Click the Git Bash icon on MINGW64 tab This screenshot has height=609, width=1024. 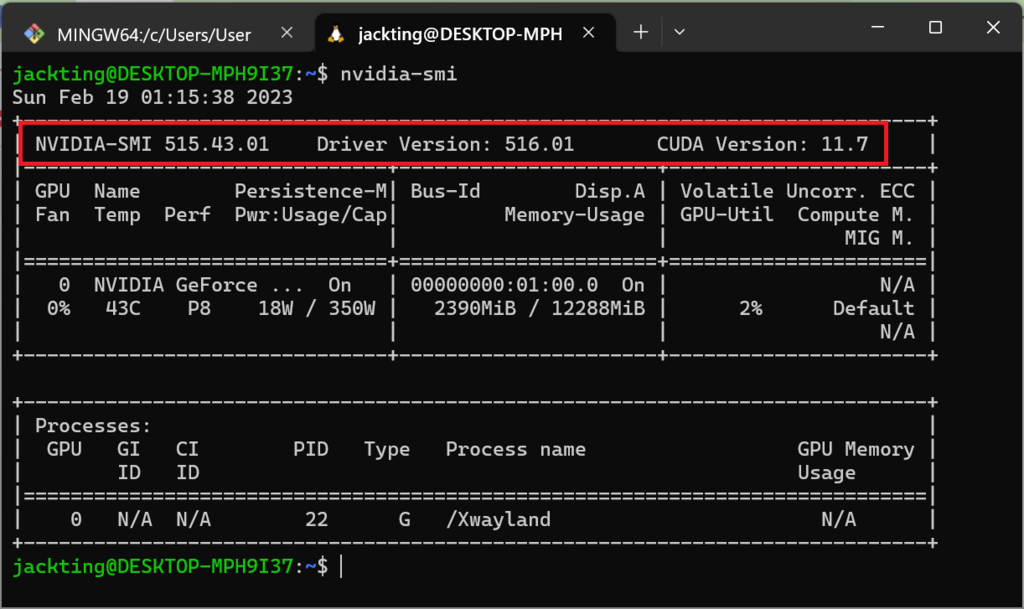[x=34, y=33]
